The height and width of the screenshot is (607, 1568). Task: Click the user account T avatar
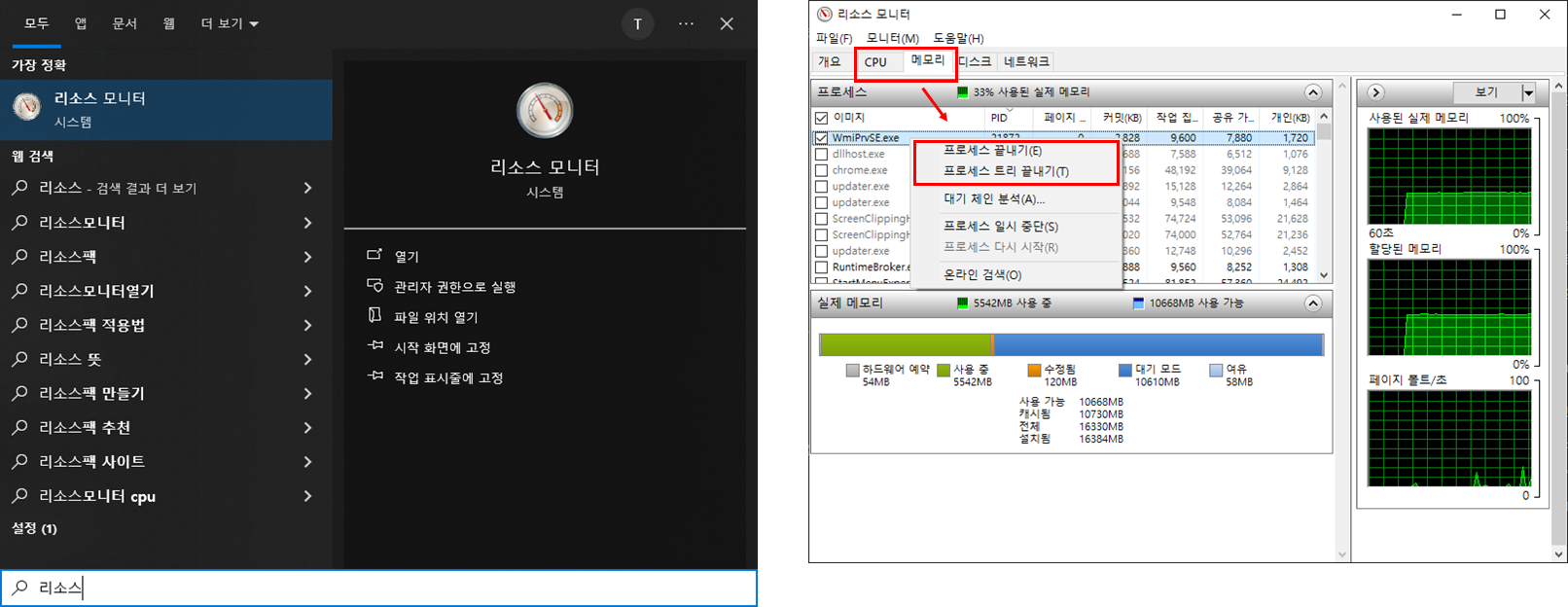pyautogui.click(x=638, y=24)
